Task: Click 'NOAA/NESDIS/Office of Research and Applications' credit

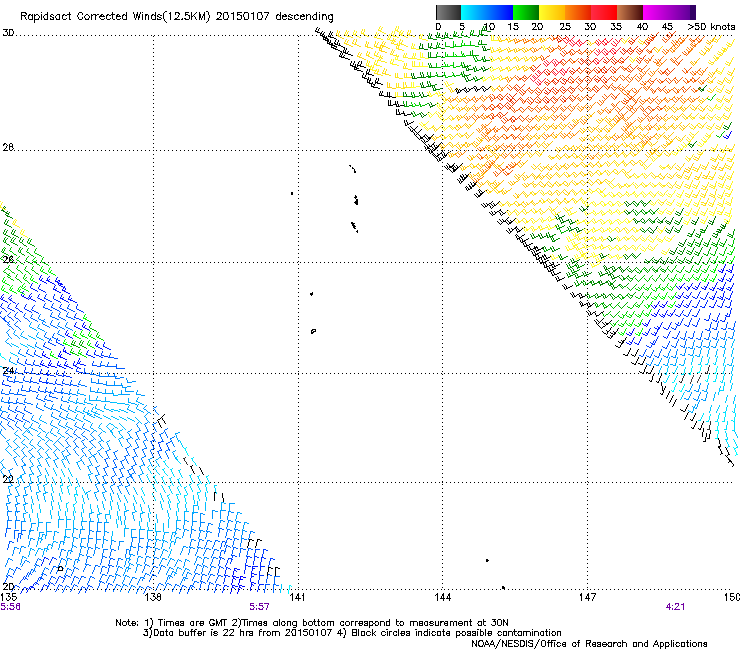Action: click(589, 644)
